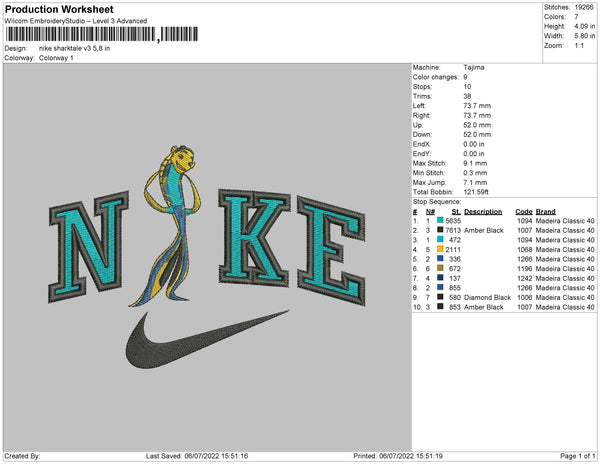Image resolution: width=600 pixels, height=464 pixels.
Task: Click code 1242 in stop row 7
Action: point(525,278)
